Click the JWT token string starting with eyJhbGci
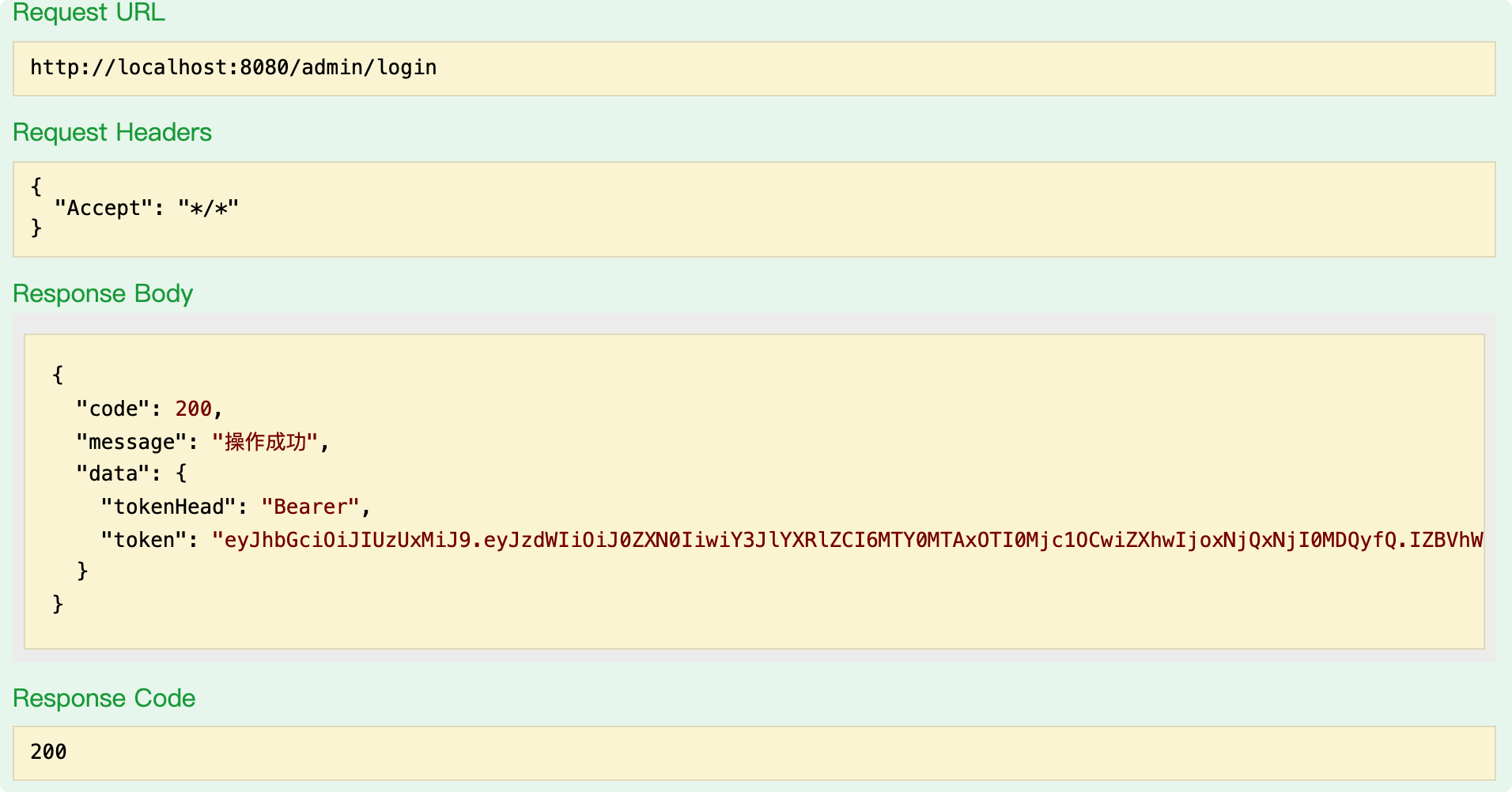The image size is (1512, 792). tap(846, 540)
